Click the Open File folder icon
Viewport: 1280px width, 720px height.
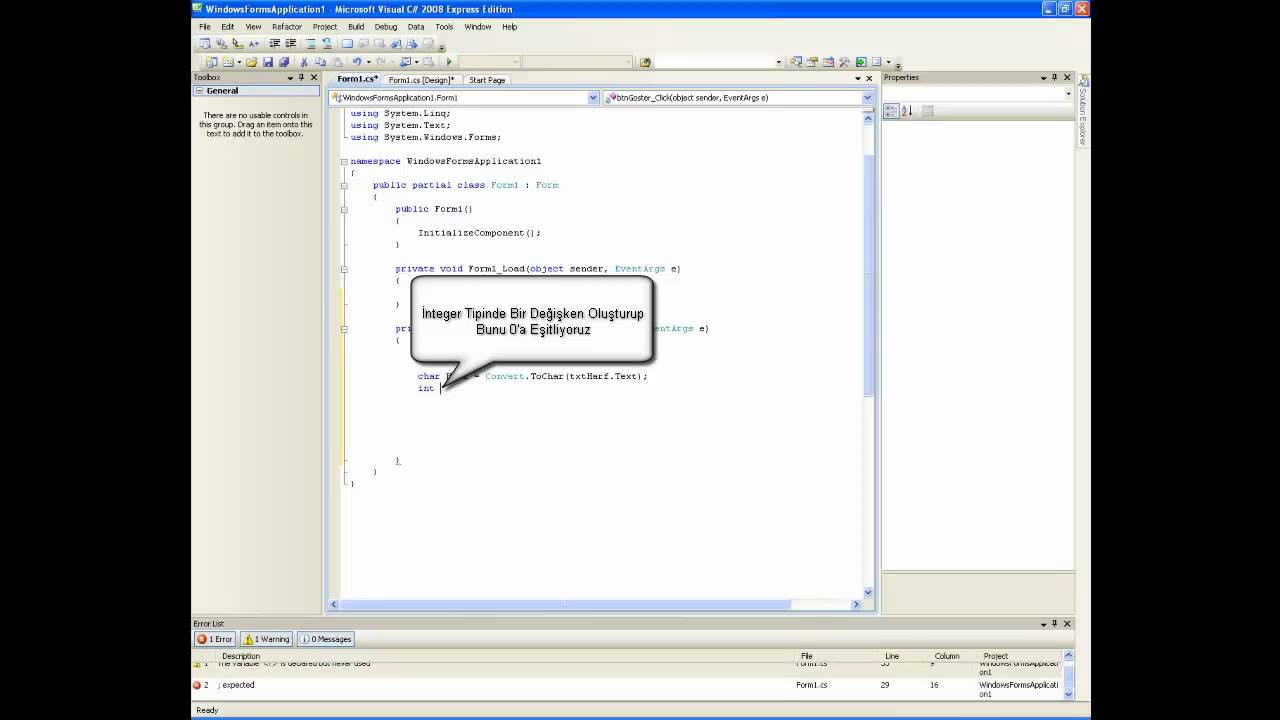point(252,62)
